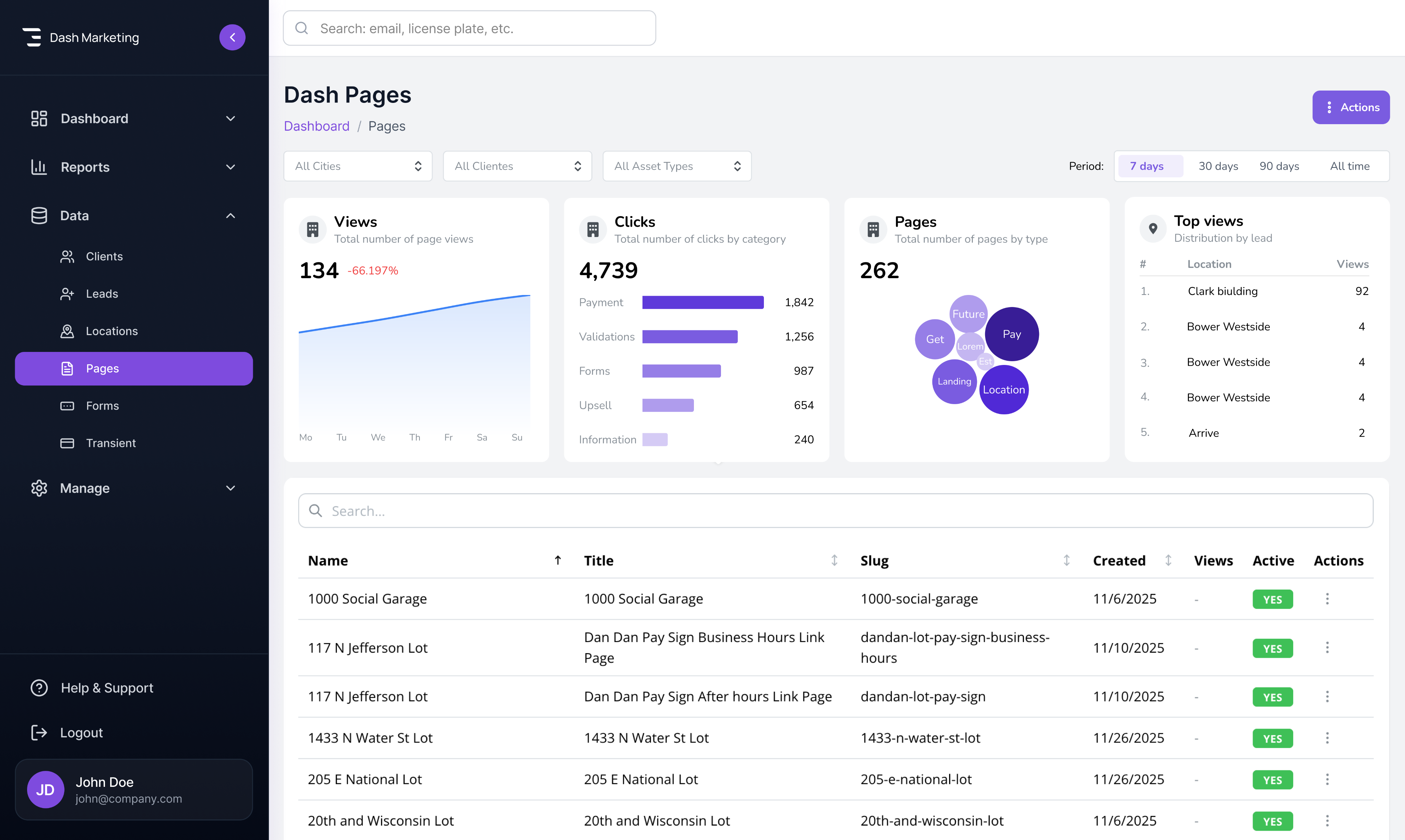The width and height of the screenshot is (1405, 840).
Task: Click the Help & Support question icon
Action: point(39,688)
